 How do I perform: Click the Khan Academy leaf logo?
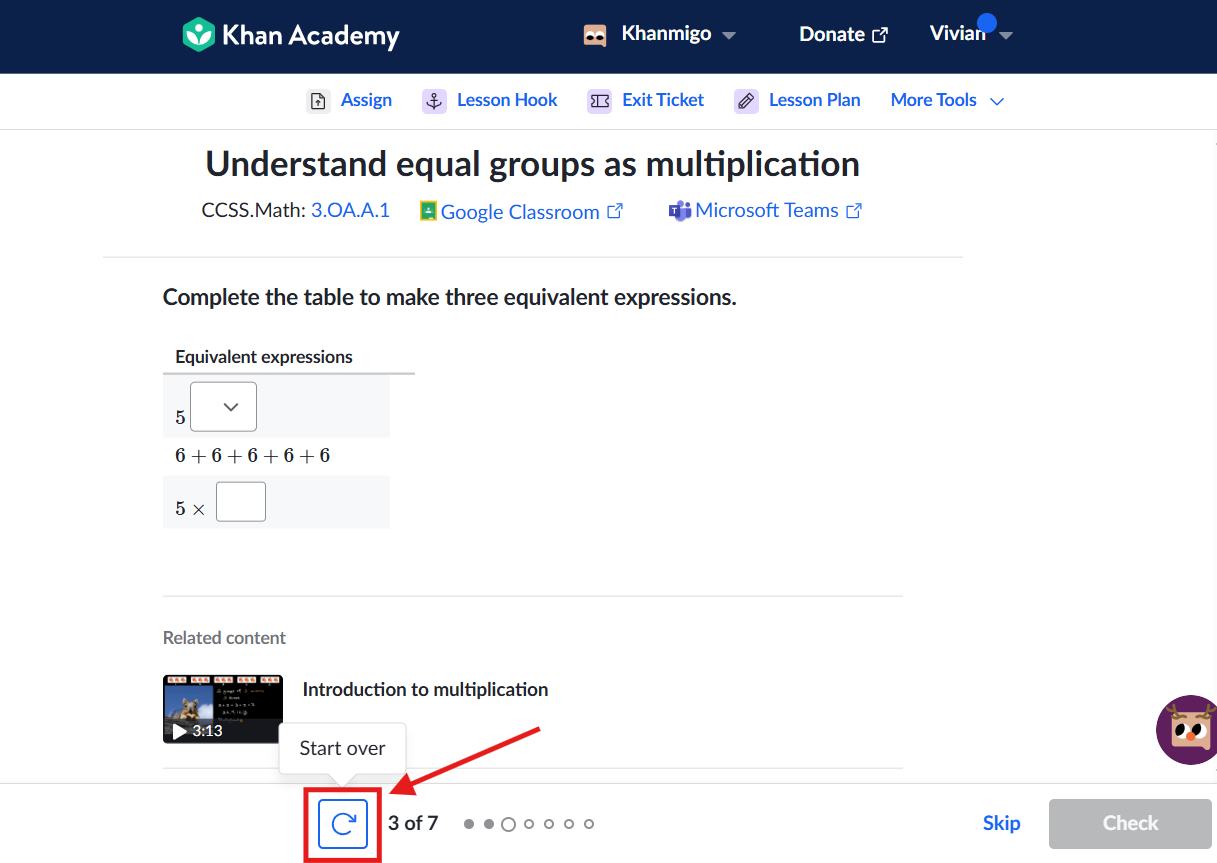199,35
